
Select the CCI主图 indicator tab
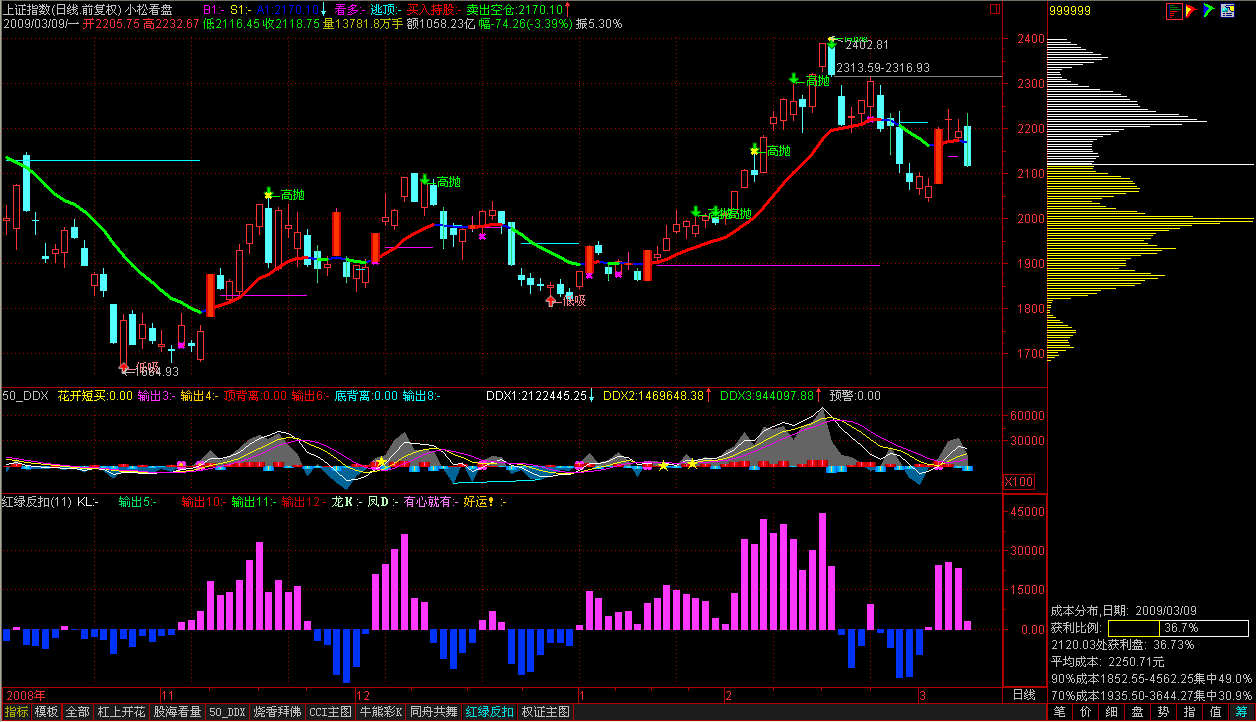click(330, 712)
